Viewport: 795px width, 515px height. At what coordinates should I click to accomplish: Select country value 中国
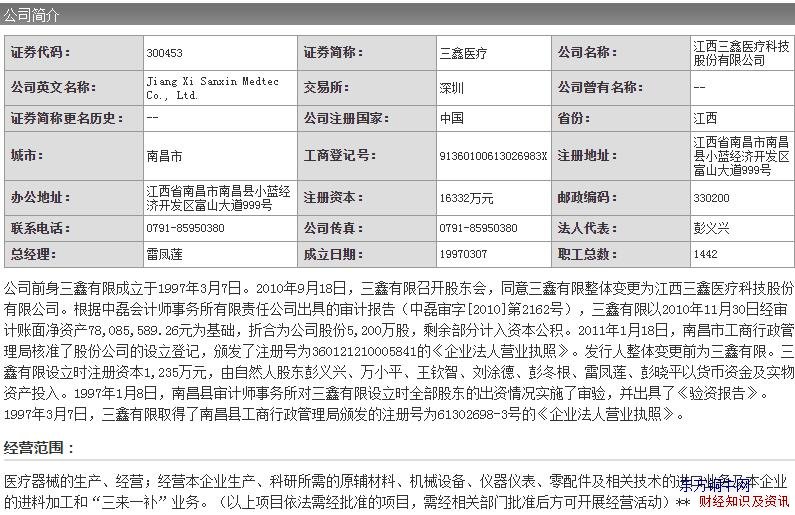pyautogui.click(x=451, y=119)
